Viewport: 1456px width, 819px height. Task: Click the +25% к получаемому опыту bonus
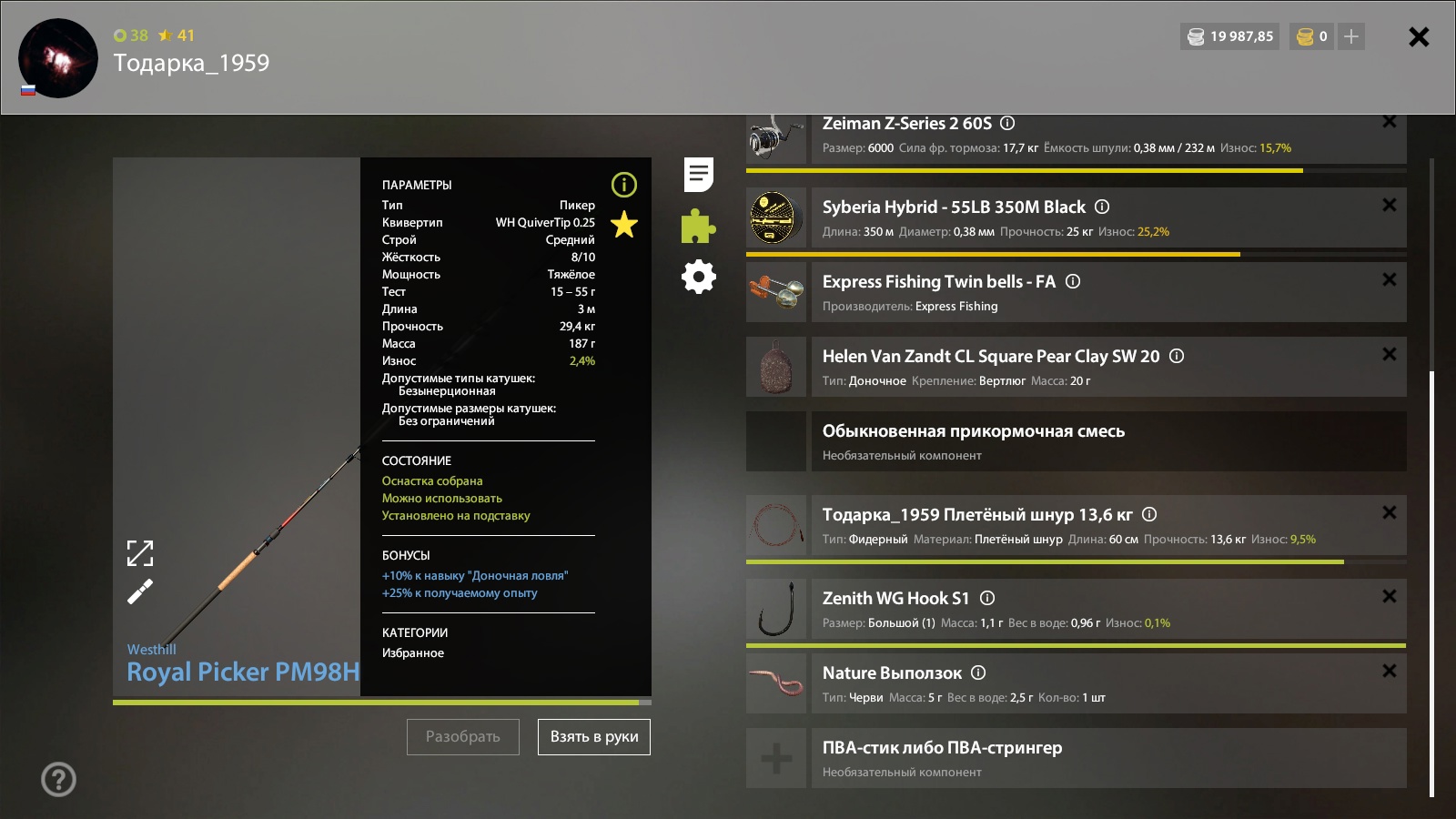tap(460, 592)
